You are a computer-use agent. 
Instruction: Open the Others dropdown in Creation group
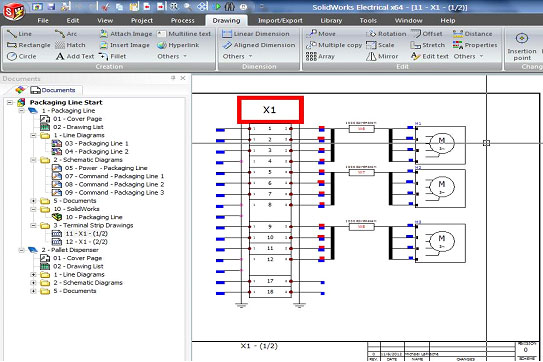pyautogui.click(x=172, y=56)
